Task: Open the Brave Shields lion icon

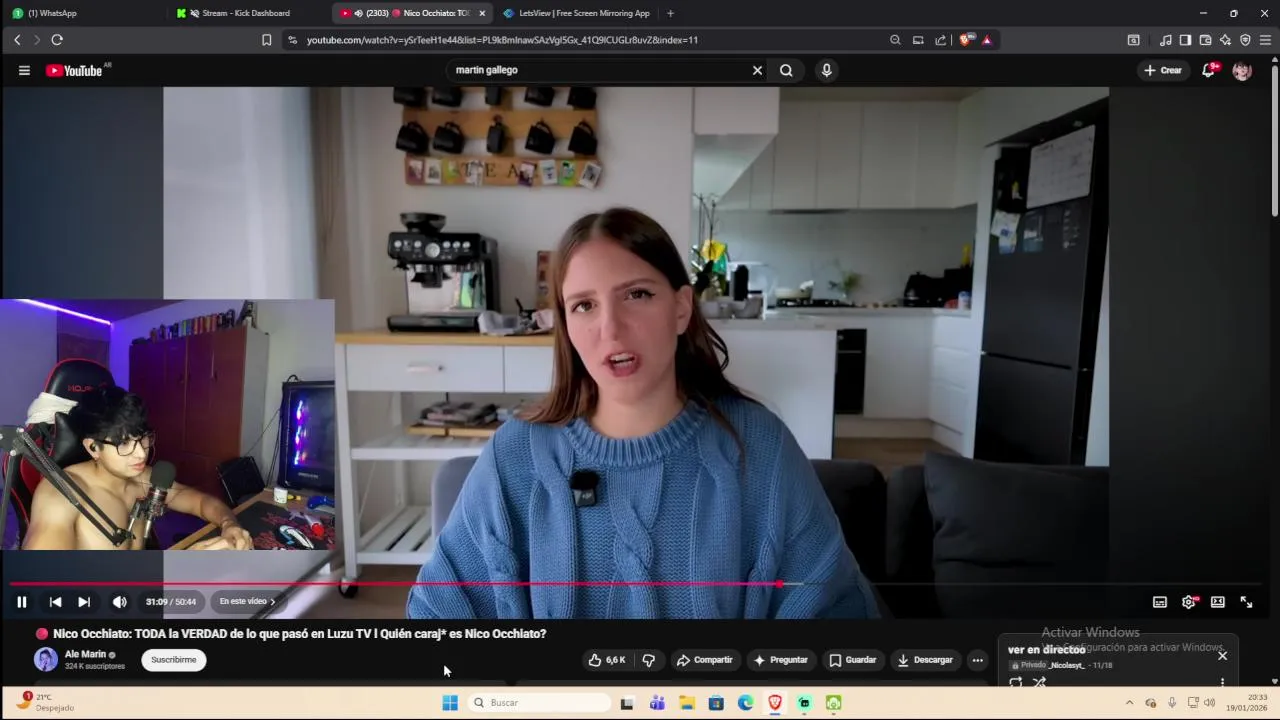Action: click(965, 40)
